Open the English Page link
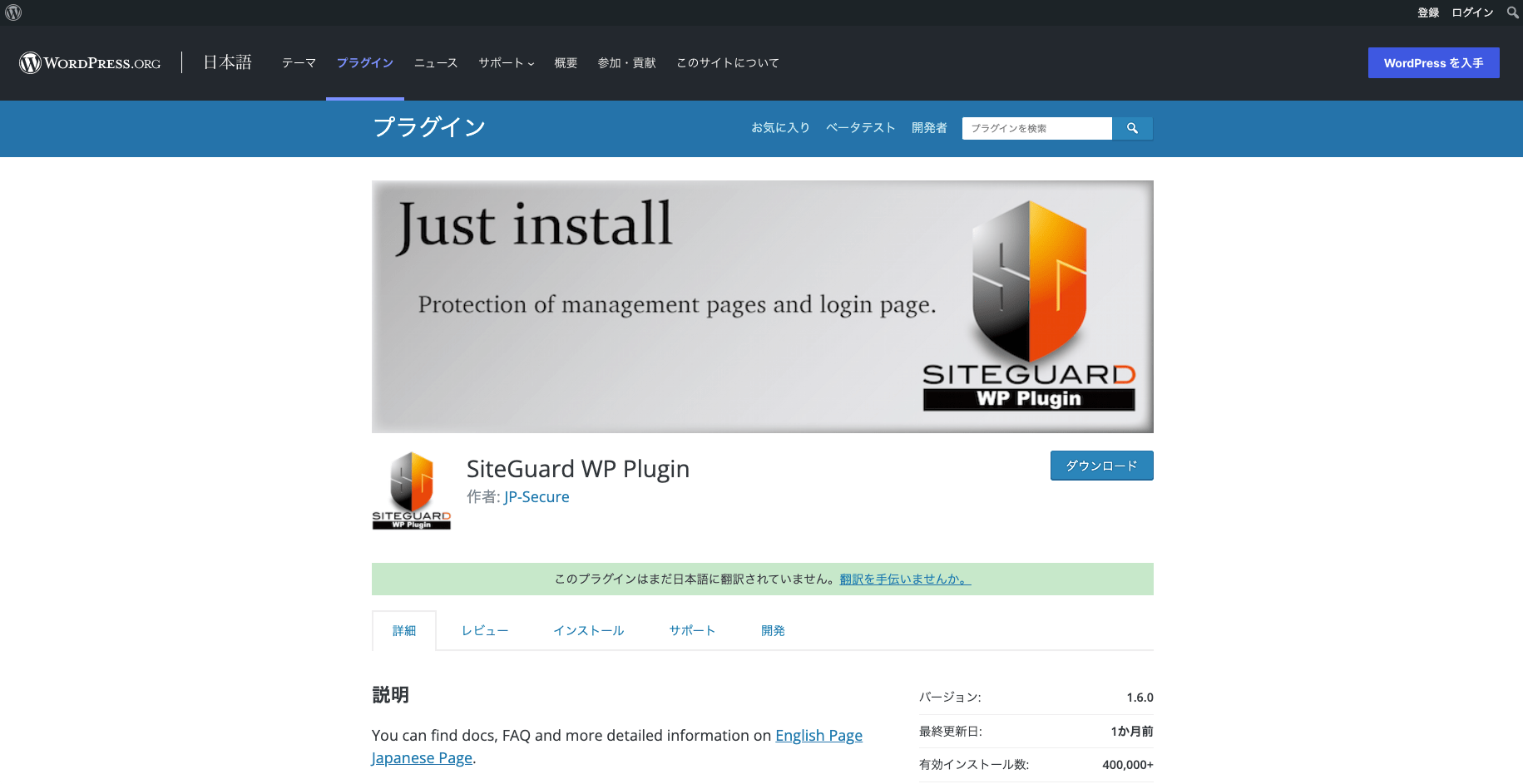Viewport: 1523px width, 784px height. click(x=818, y=736)
